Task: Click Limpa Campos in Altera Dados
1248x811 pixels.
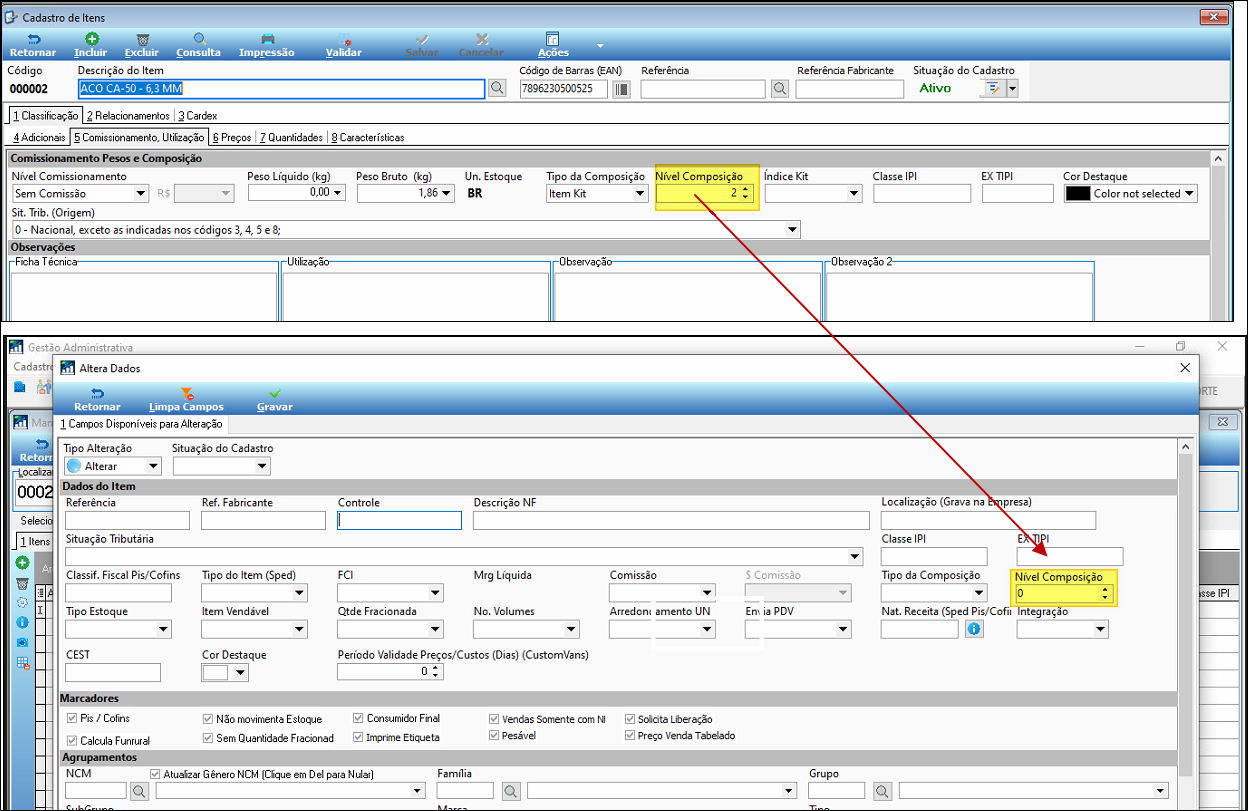Action: 186,395
